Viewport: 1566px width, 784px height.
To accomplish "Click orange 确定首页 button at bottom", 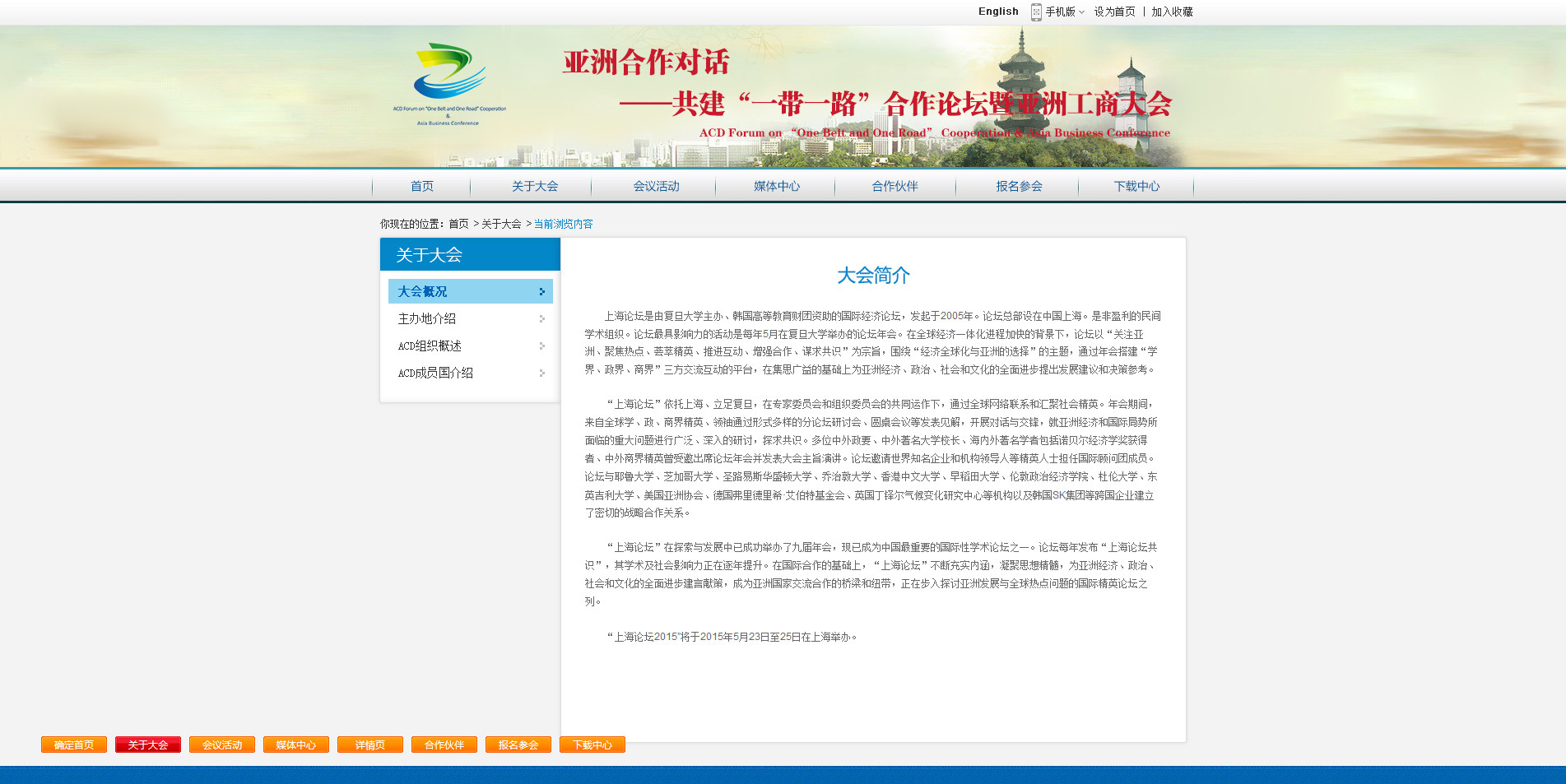I will coord(74,745).
